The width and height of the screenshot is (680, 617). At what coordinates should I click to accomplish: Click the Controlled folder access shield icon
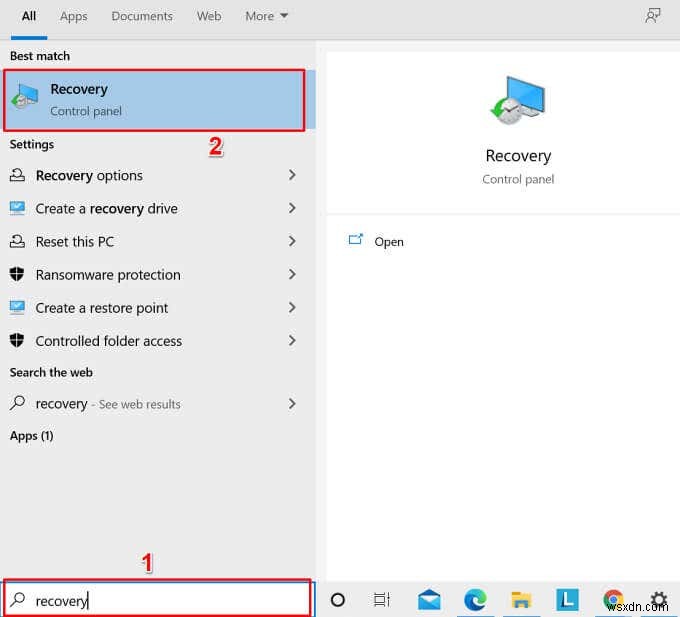point(17,340)
